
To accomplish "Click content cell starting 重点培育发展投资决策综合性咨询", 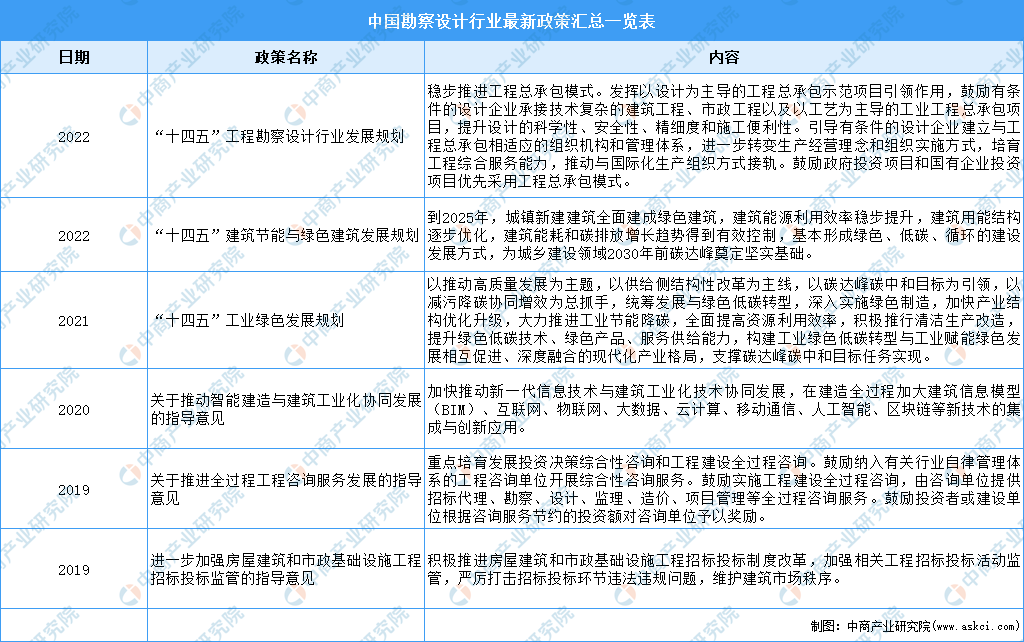I will pos(724,489).
